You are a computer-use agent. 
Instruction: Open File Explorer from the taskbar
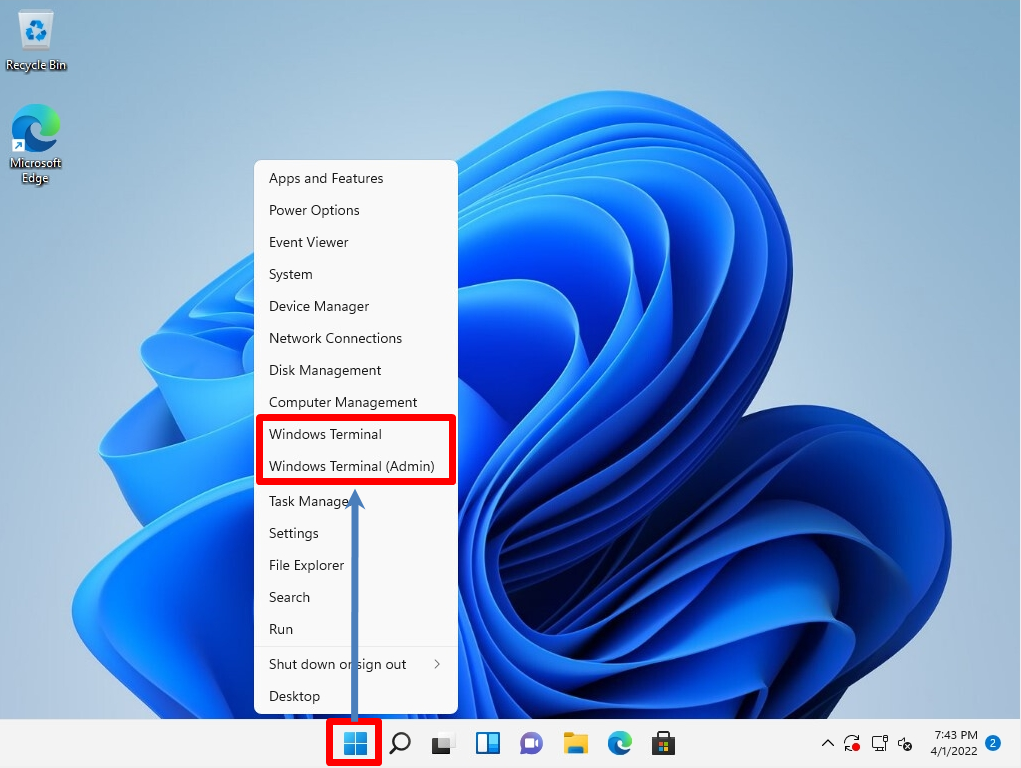(576, 743)
